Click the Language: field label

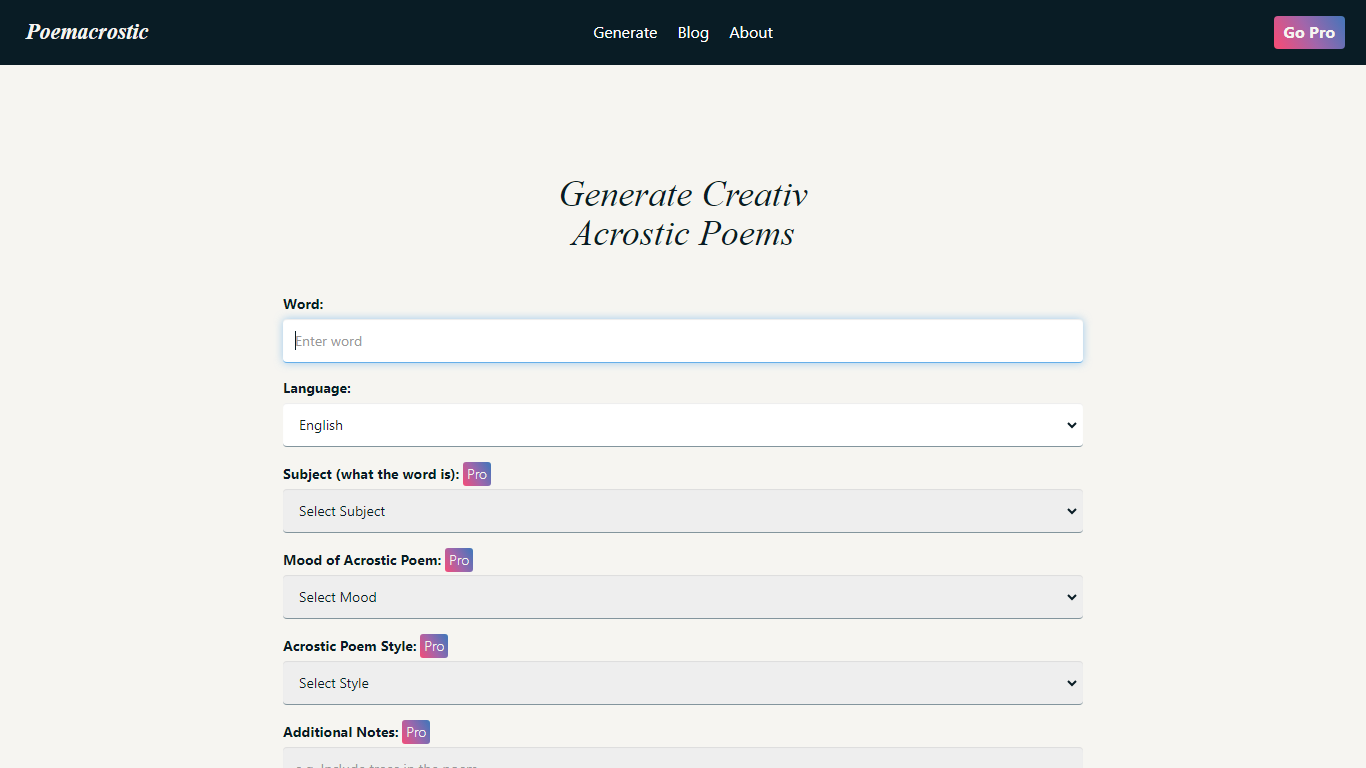click(x=317, y=388)
